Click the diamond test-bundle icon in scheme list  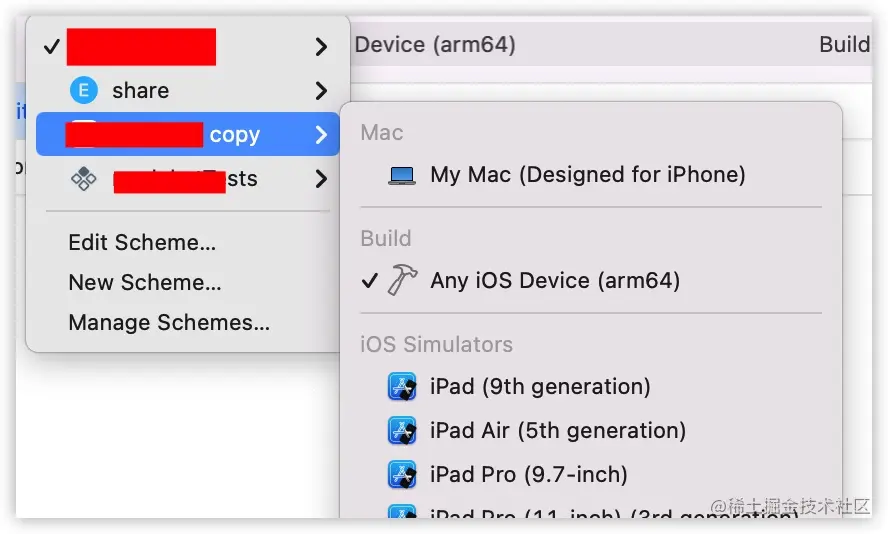click(83, 179)
